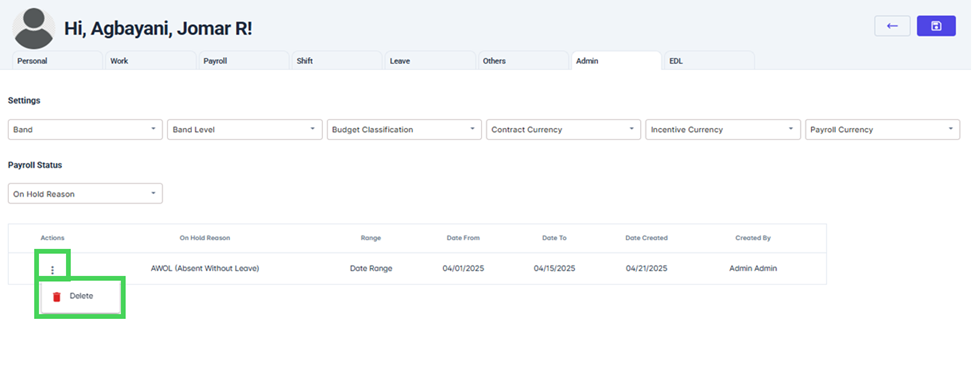Viewport: 975px width, 365px height.
Task: Click the 04/21/2025 date cell
Action: (x=647, y=269)
